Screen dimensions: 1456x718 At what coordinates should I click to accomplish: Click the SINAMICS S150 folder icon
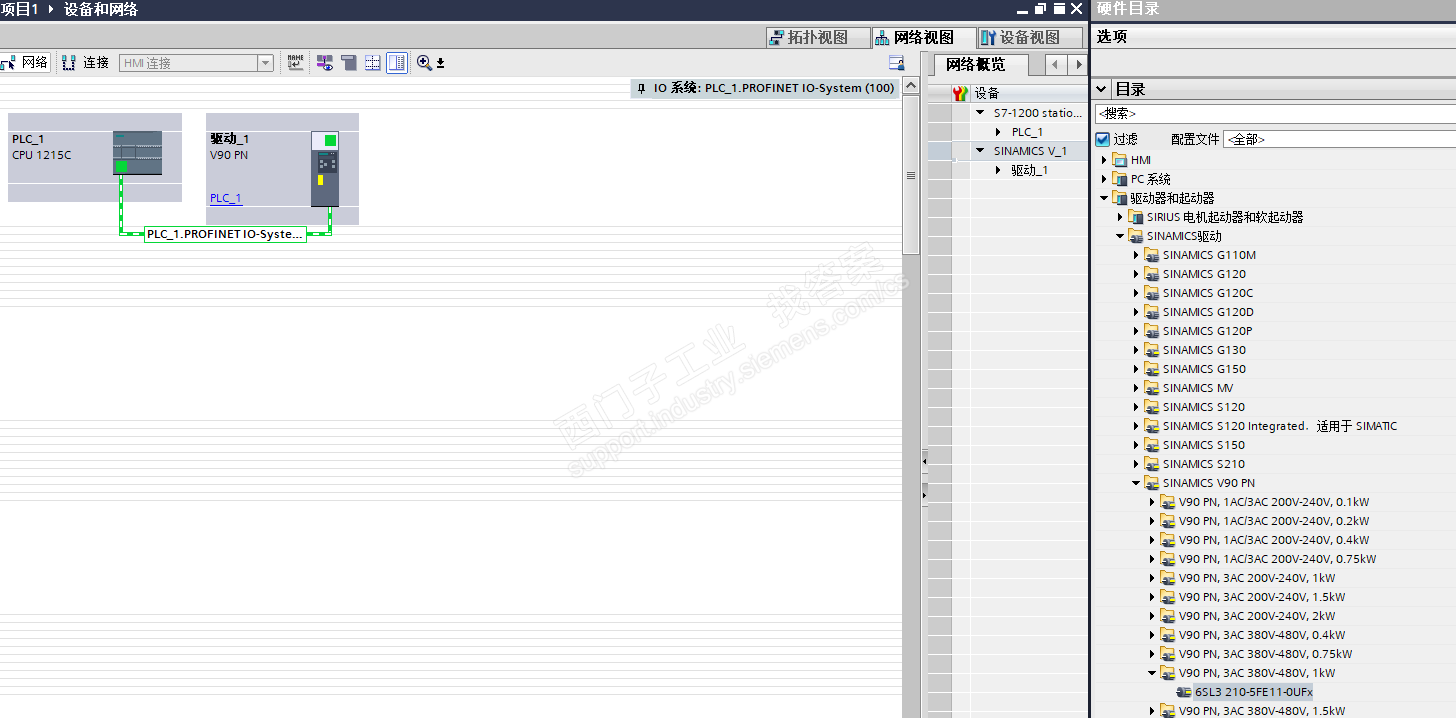[x=1152, y=445]
